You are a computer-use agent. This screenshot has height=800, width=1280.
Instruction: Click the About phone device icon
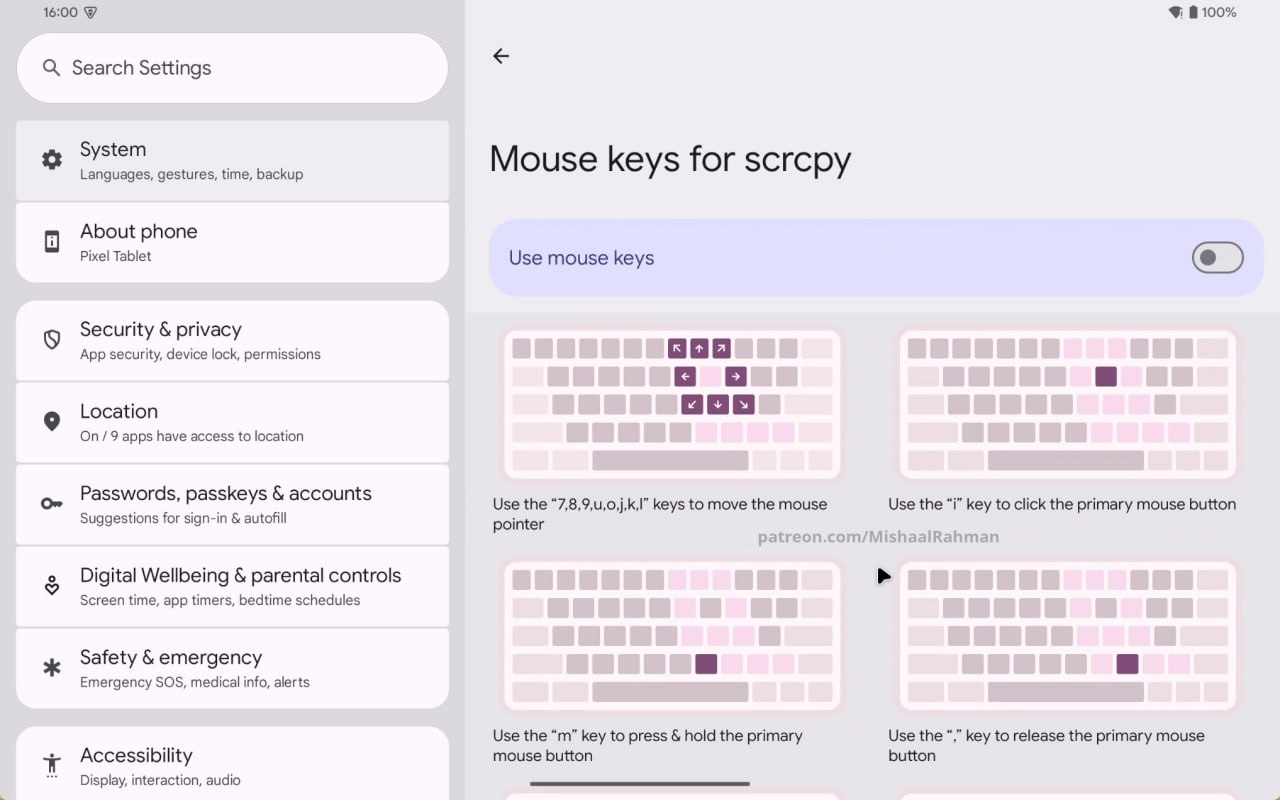click(x=52, y=242)
